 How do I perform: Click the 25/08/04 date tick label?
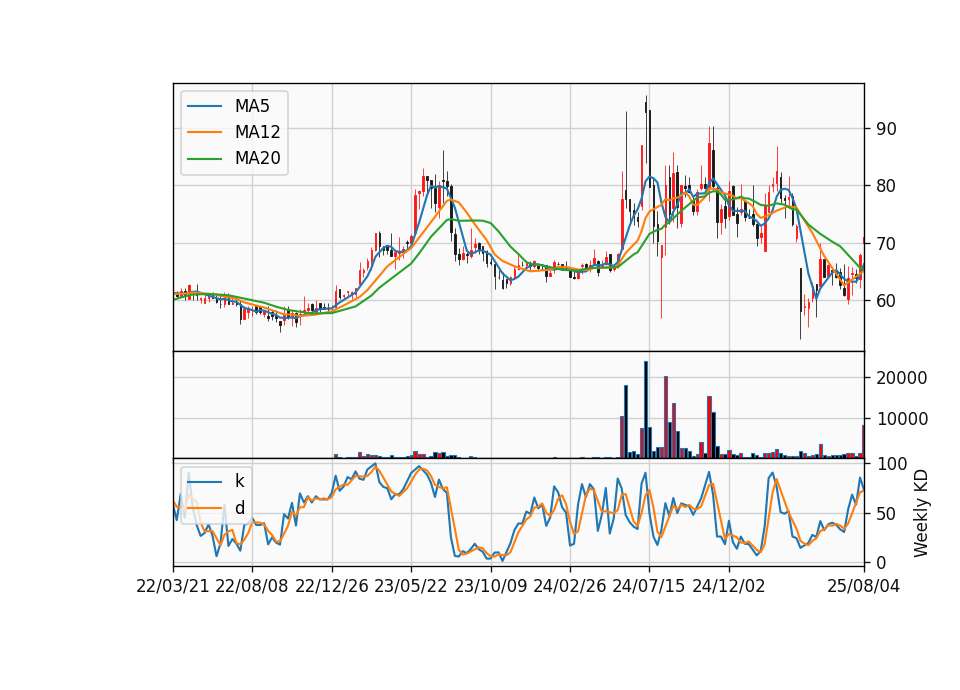click(x=864, y=586)
